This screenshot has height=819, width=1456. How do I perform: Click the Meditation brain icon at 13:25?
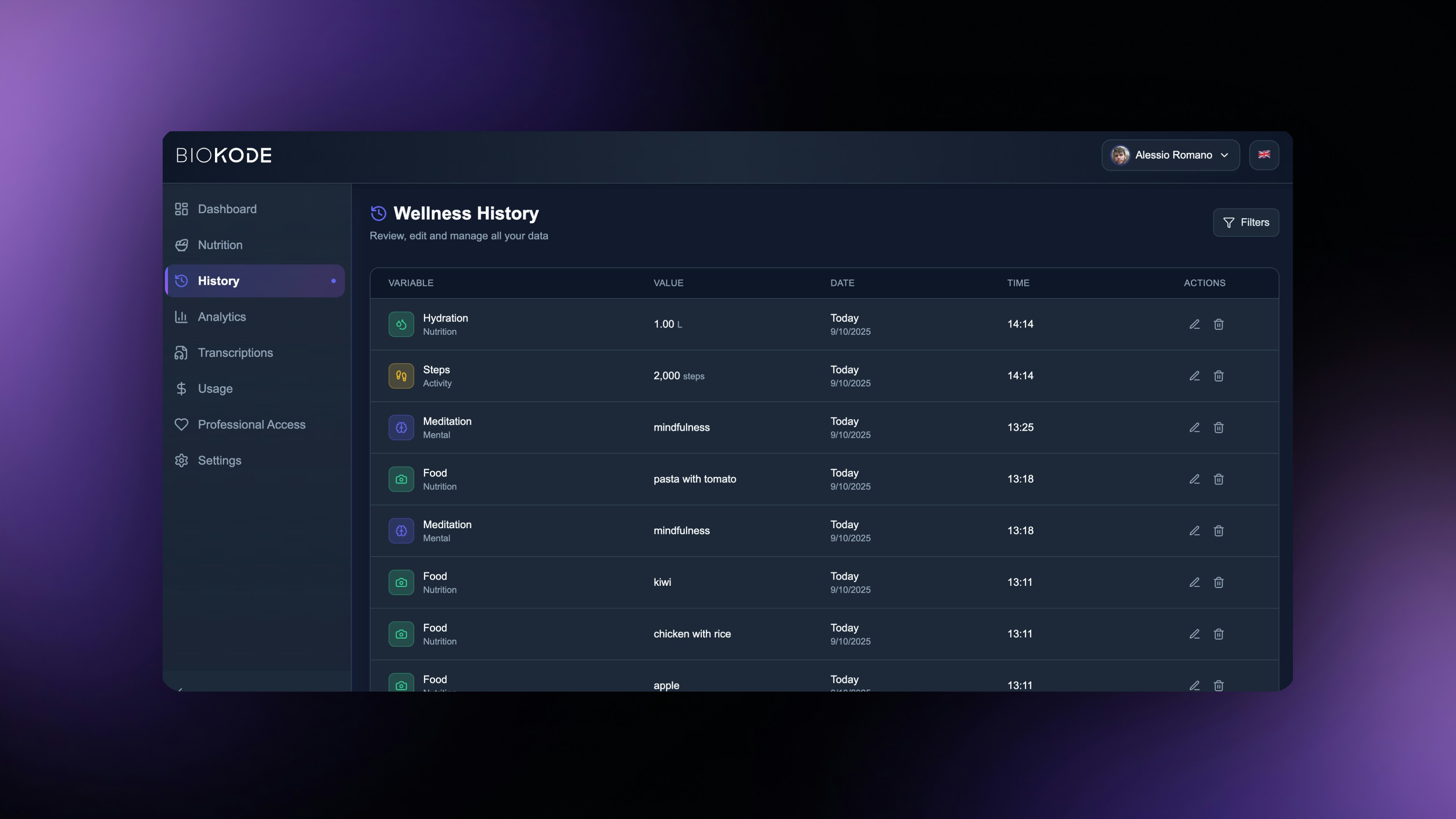point(401,428)
